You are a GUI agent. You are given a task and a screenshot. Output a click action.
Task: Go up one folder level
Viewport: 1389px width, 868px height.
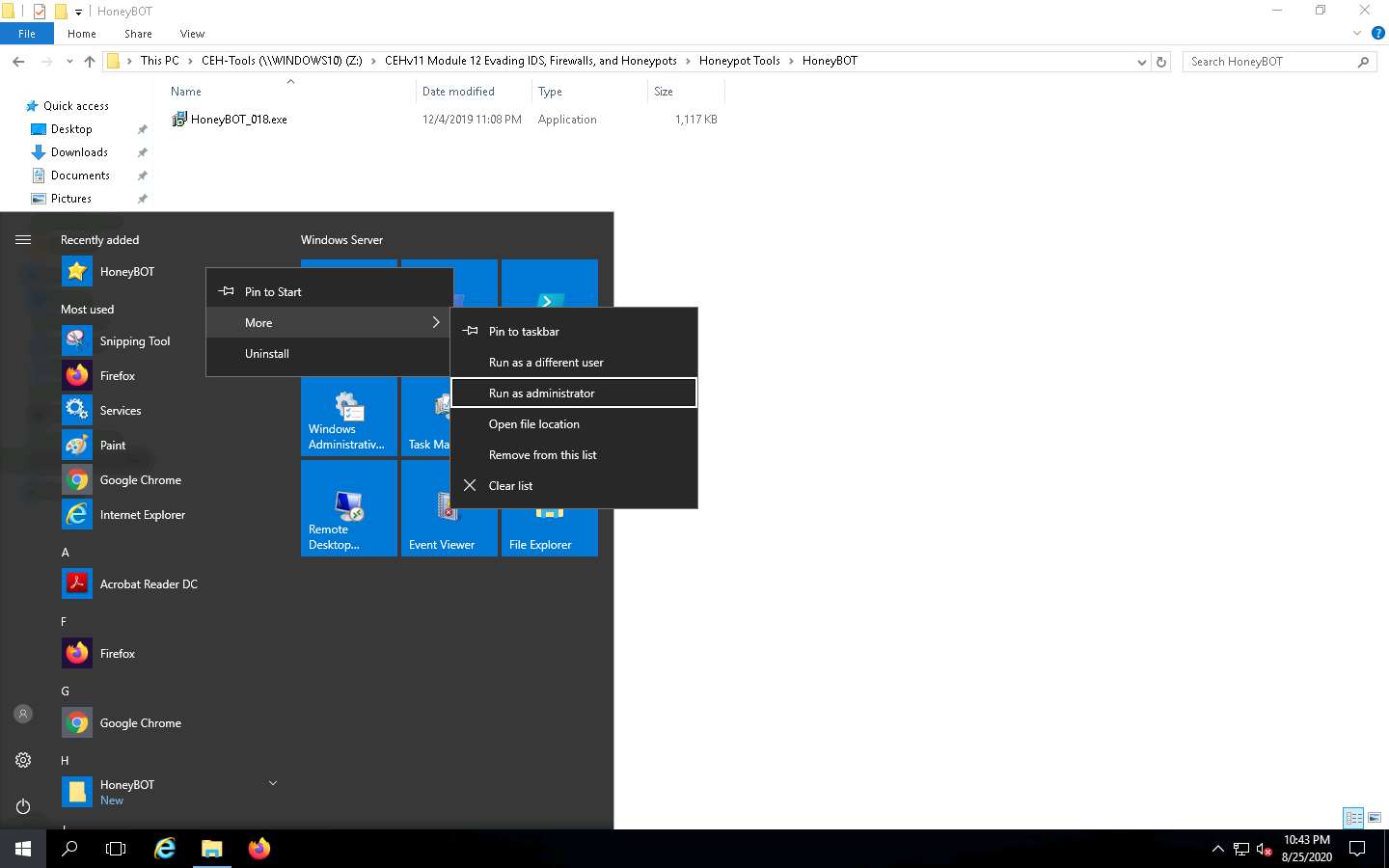[x=90, y=62]
